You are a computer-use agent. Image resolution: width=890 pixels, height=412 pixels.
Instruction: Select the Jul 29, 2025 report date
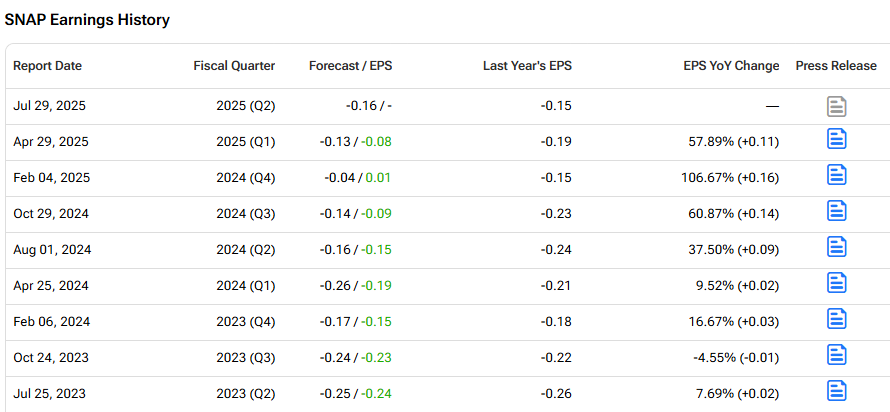[49, 106]
